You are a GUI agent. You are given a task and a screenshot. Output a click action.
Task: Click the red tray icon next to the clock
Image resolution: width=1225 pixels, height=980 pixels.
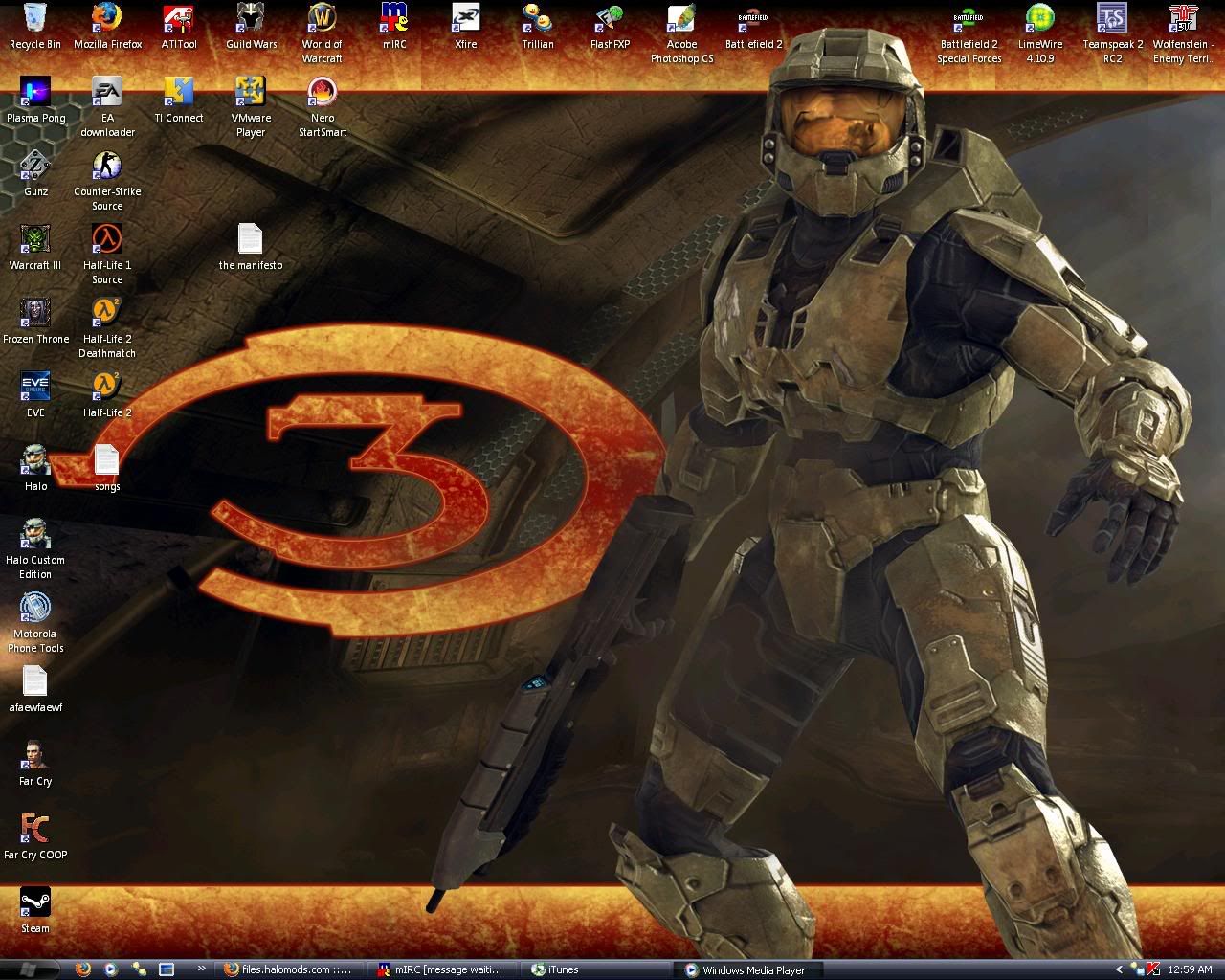click(x=1153, y=969)
